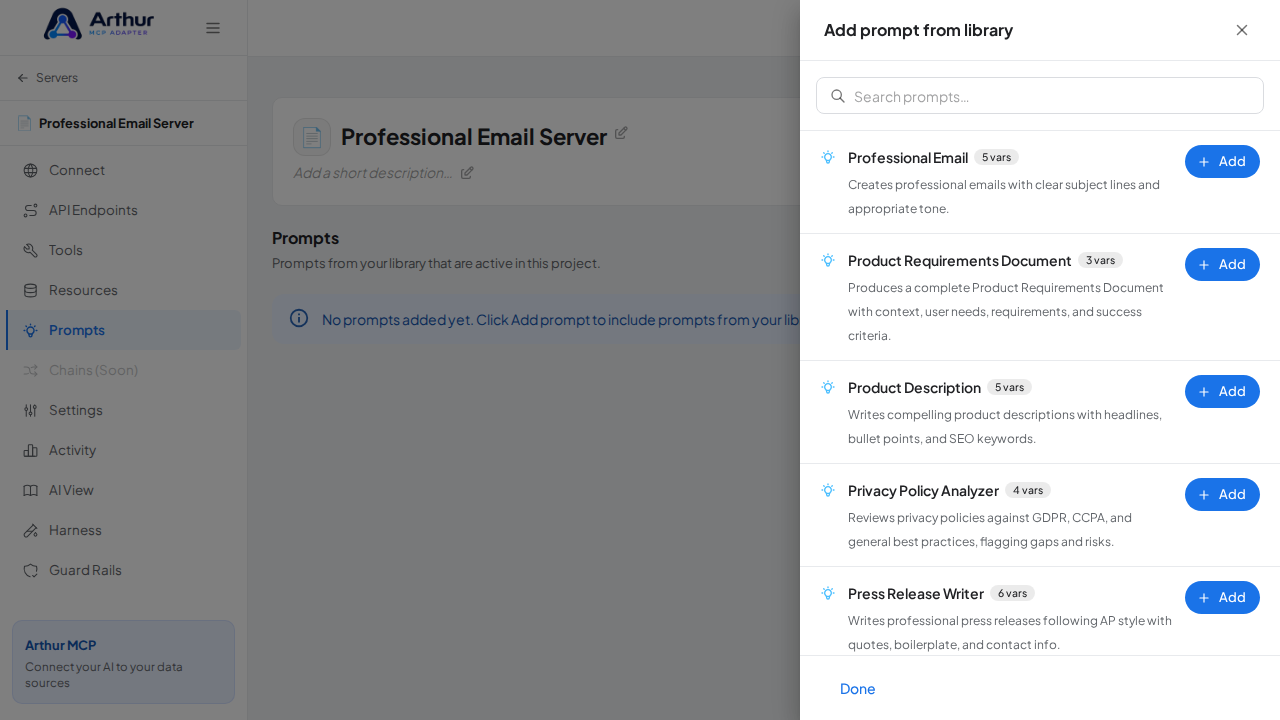Click the Harness icon
The image size is (1280, 720).
pos(31,530)
